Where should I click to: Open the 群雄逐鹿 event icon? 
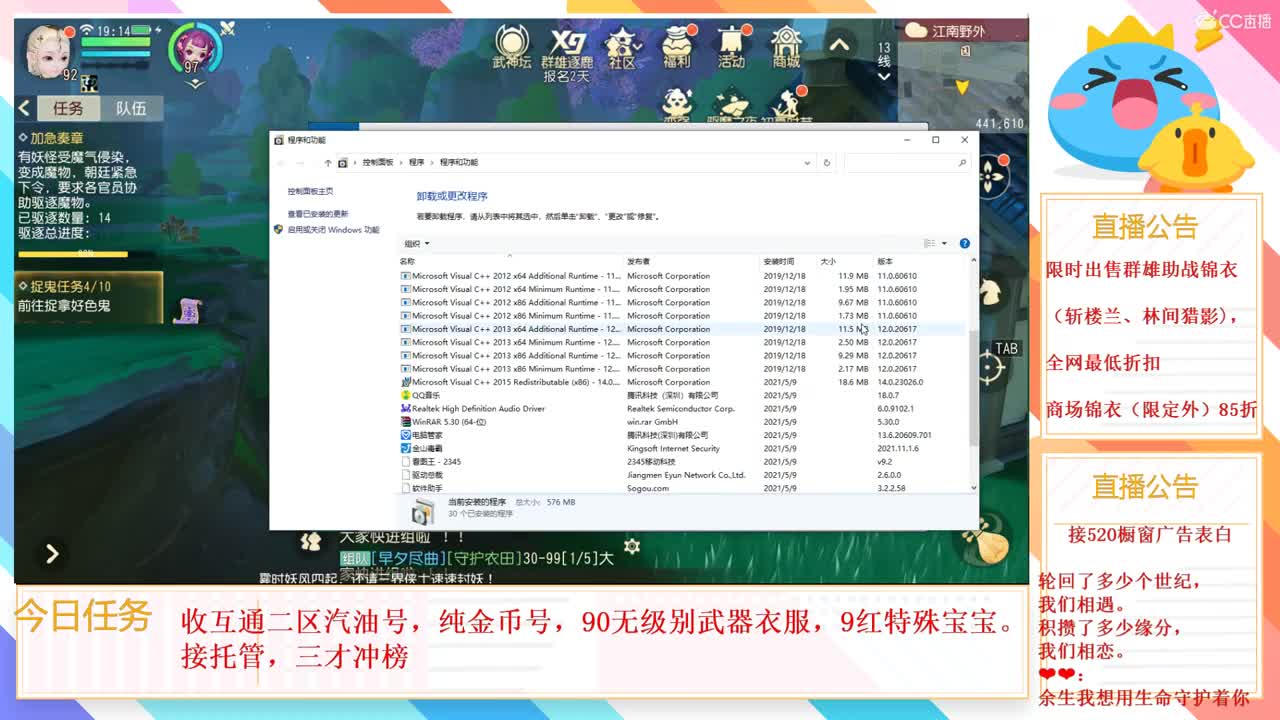[x=567, y=47]
